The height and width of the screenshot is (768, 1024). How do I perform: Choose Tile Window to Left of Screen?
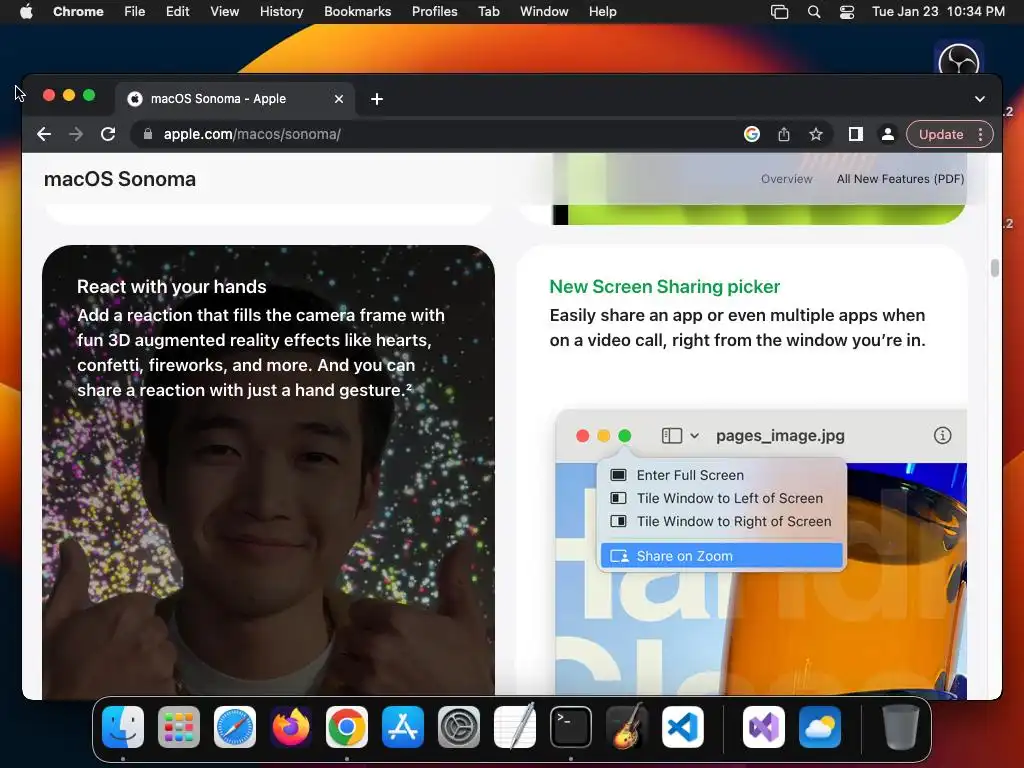point(721,498)
